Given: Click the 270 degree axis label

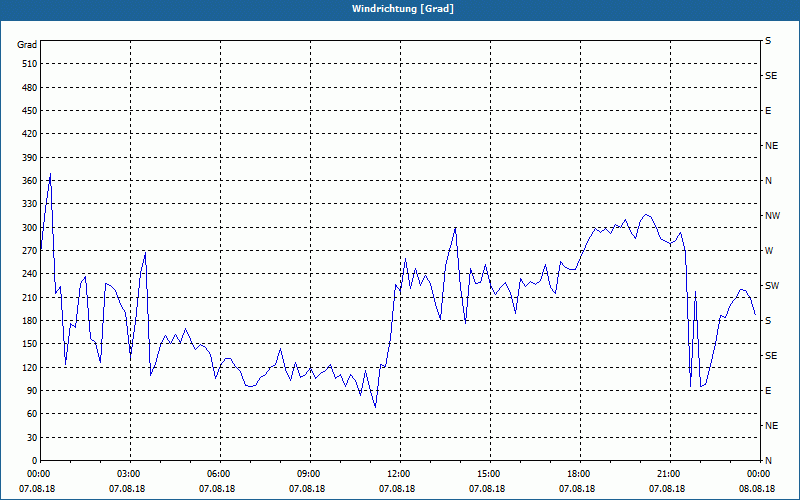Looking at the screenshot, I should 30,251.
